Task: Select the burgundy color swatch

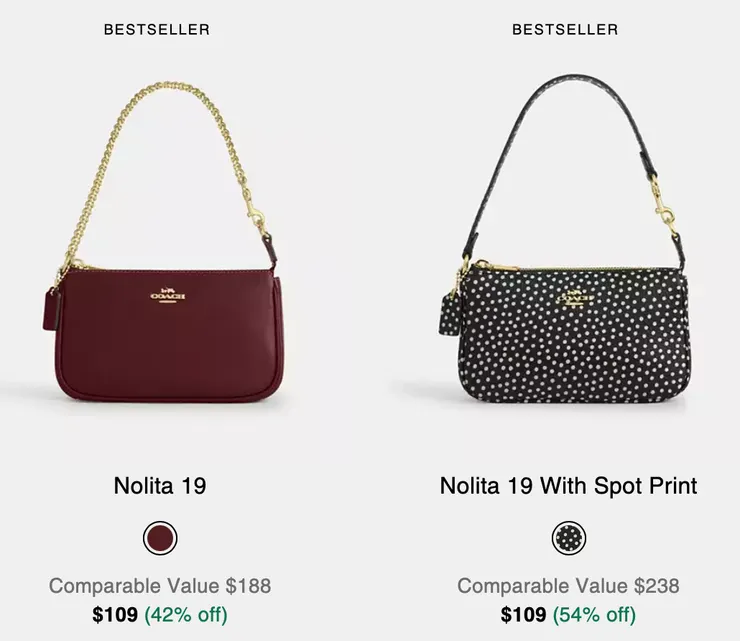Action: pos(160,539)
